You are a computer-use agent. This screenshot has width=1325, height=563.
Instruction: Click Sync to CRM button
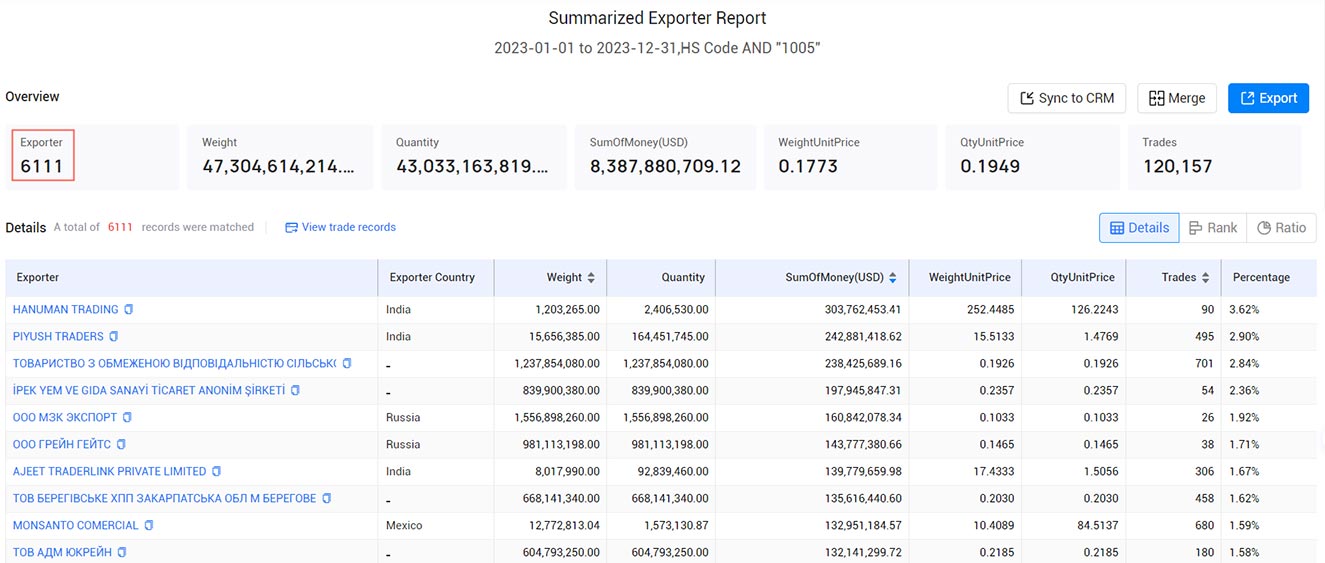[x=1067, y=98]
